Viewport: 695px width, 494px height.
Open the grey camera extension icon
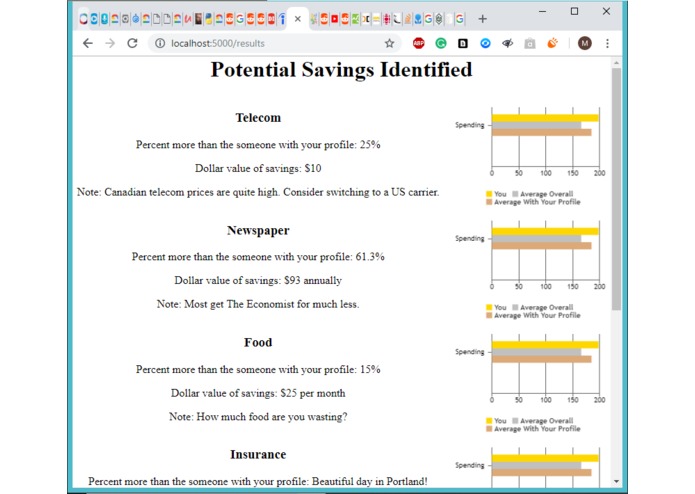[x=530, y=43]
